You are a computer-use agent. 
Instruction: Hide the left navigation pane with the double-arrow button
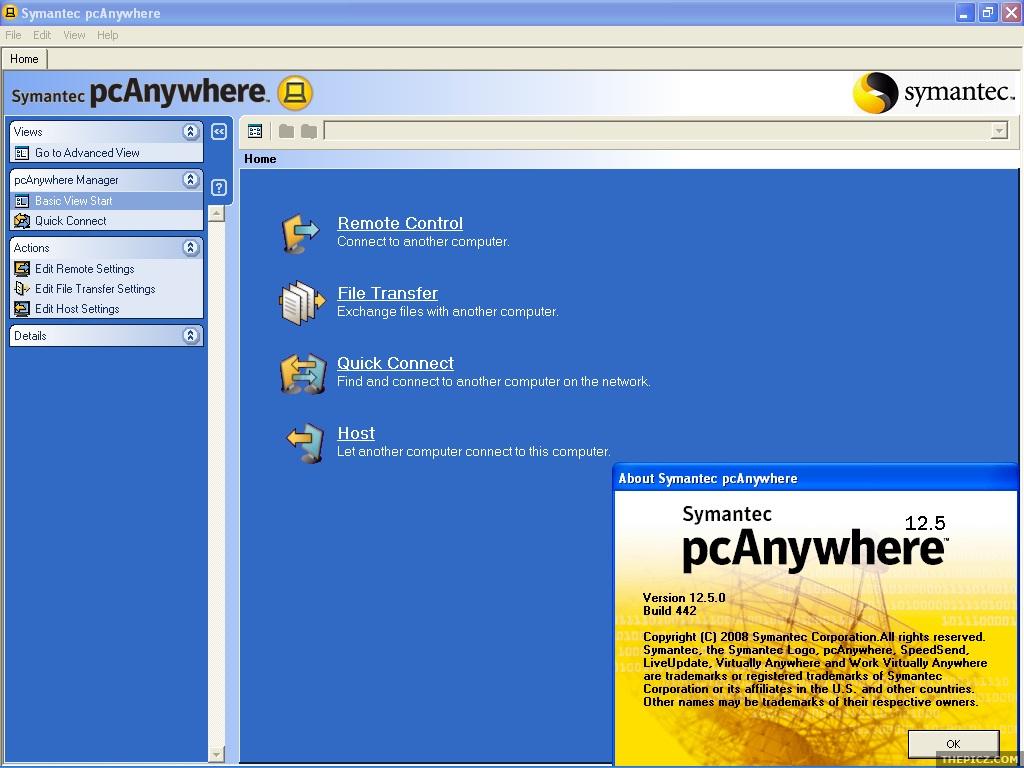219,132
